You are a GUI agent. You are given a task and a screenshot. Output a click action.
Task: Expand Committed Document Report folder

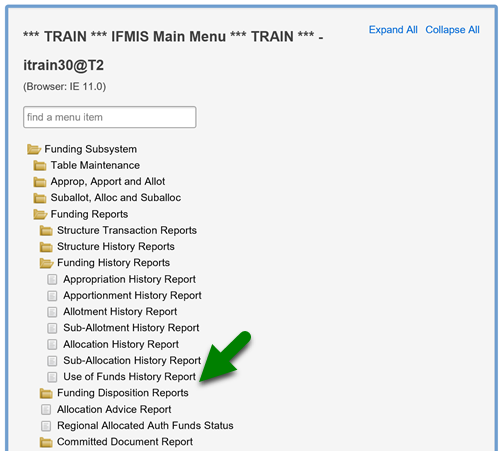125,442
